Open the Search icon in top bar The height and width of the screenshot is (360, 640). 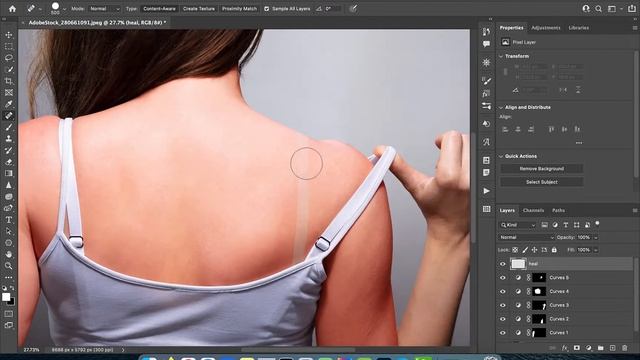598,9
